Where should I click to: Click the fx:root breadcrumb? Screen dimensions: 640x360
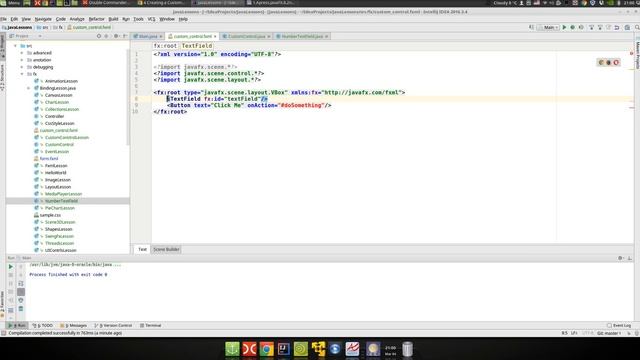[x=165, y=46]
